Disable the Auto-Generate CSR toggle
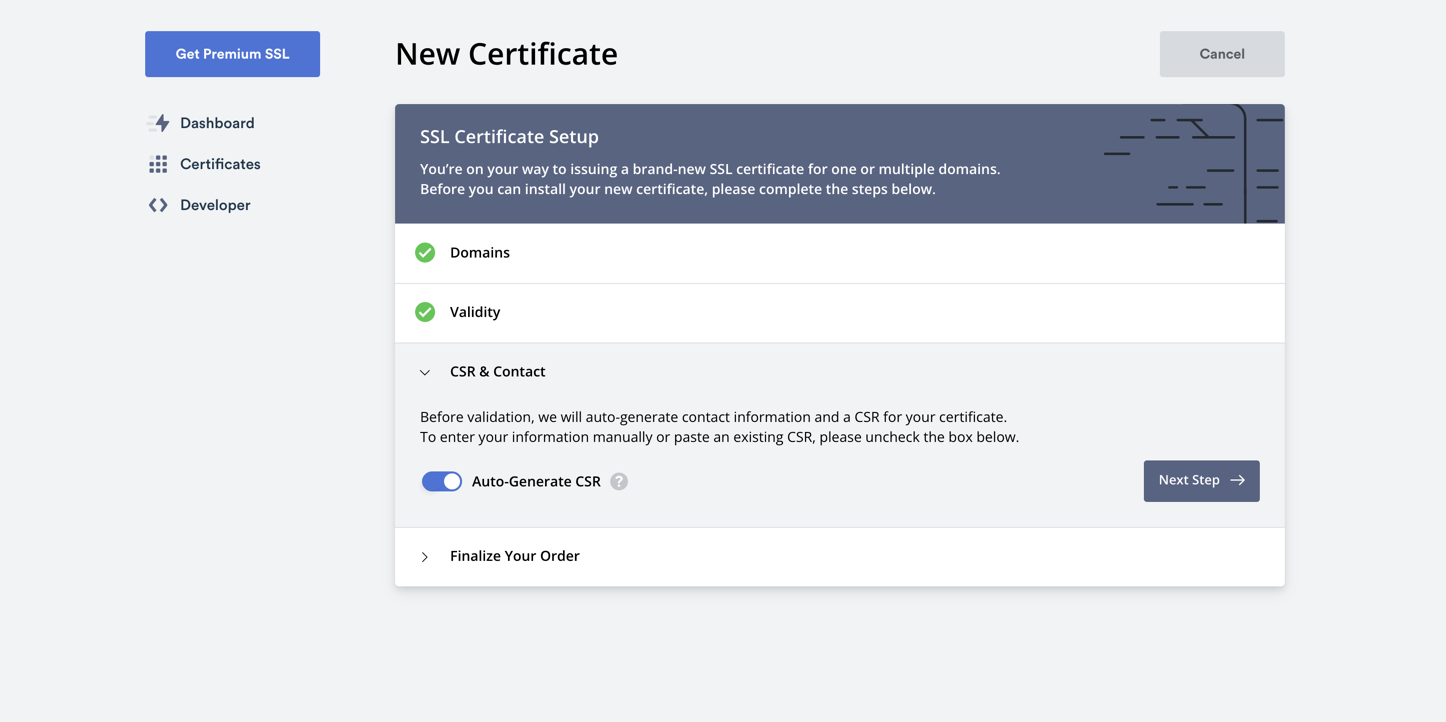The height and width of the screenshot is (722, 1446). coord(442,482)
